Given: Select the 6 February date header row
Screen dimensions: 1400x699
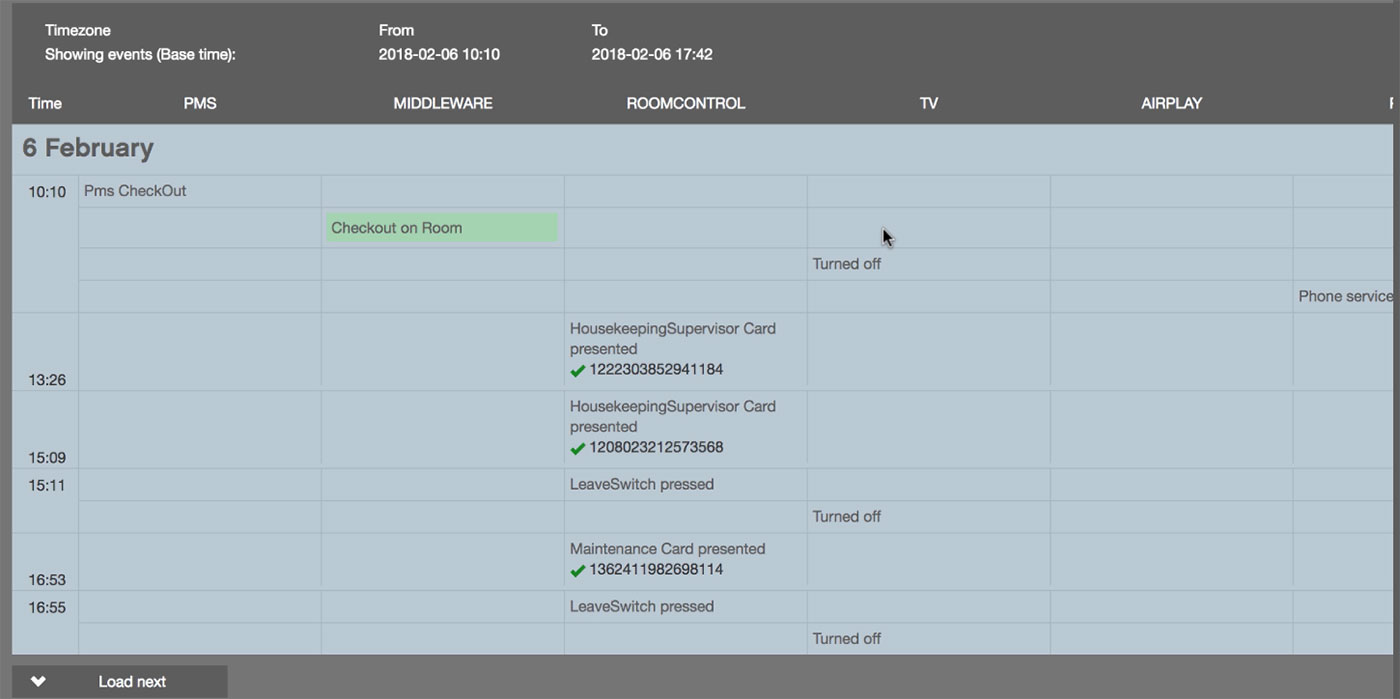Looking at the screenshot, I should [90, 147].
